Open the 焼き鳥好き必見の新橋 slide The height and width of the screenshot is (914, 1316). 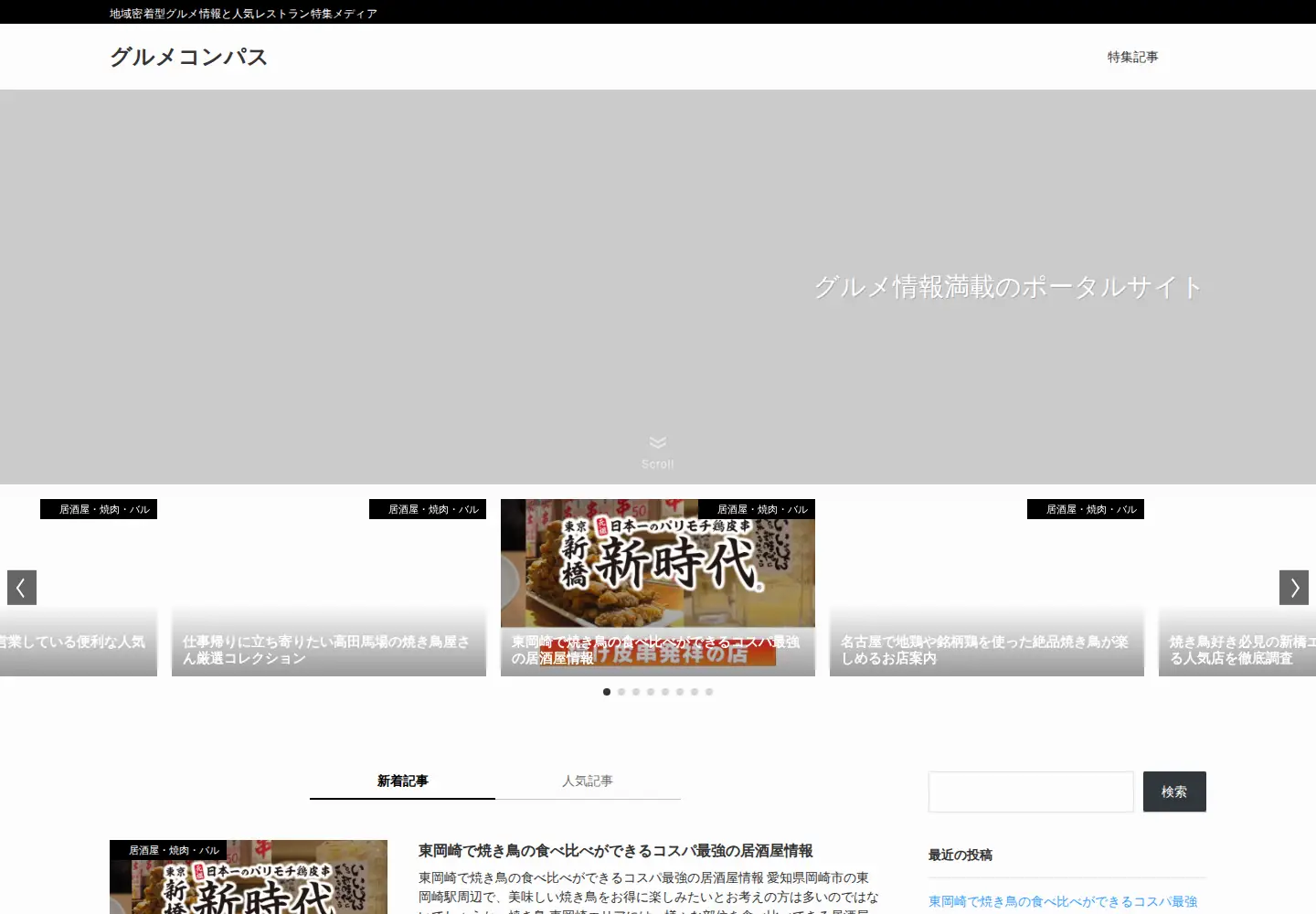coord(1237,588)
